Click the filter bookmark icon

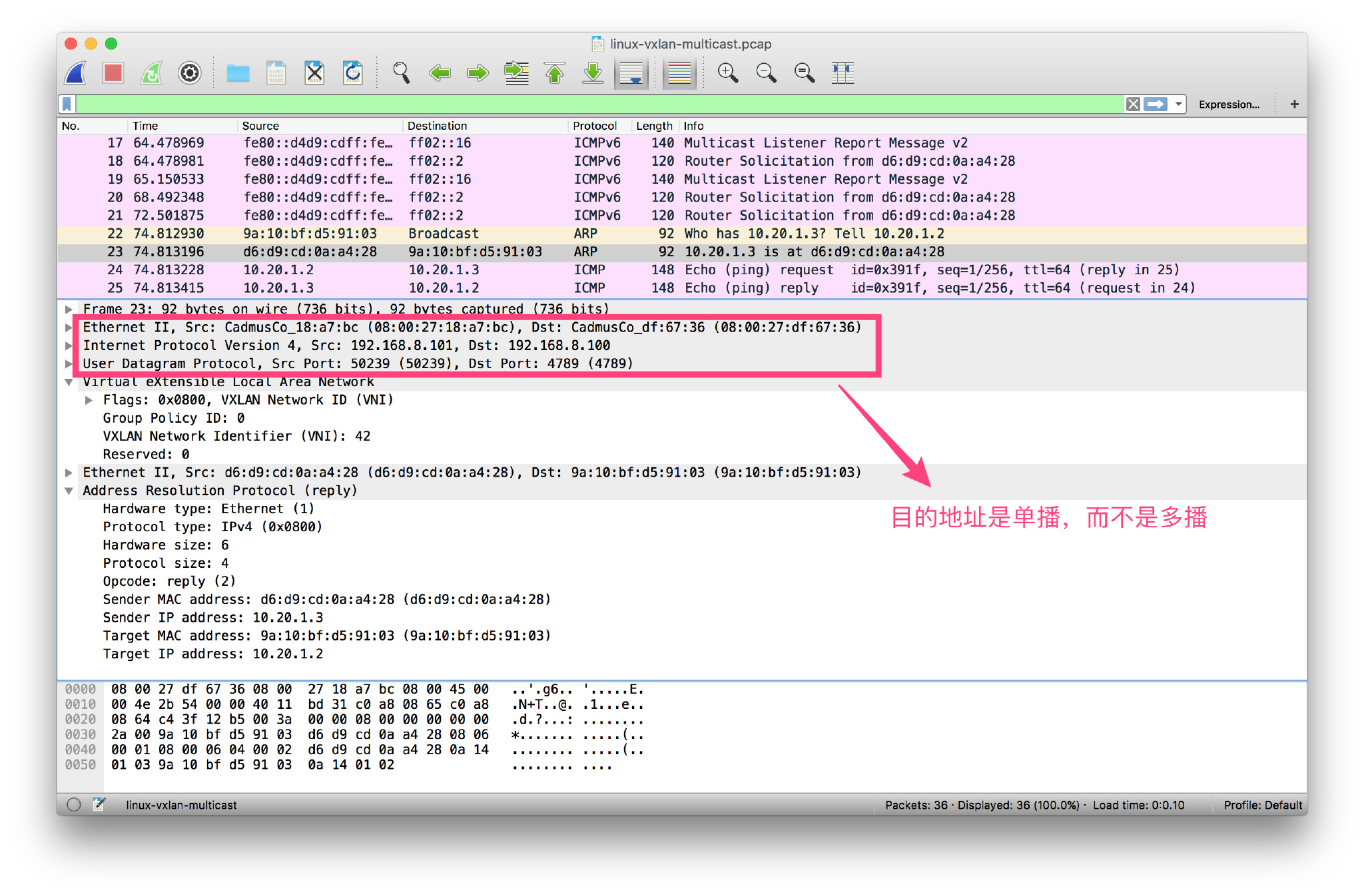(67, 104)
